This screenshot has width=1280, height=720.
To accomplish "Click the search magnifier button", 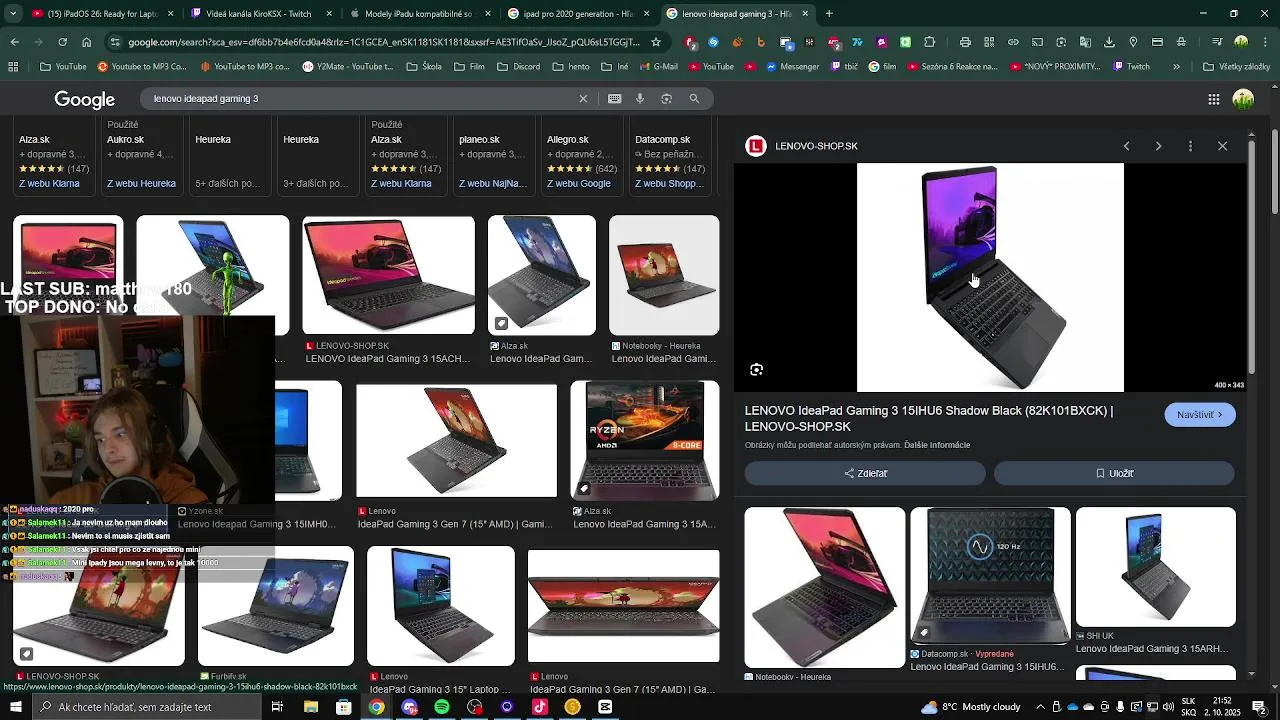I will (694, 99).
